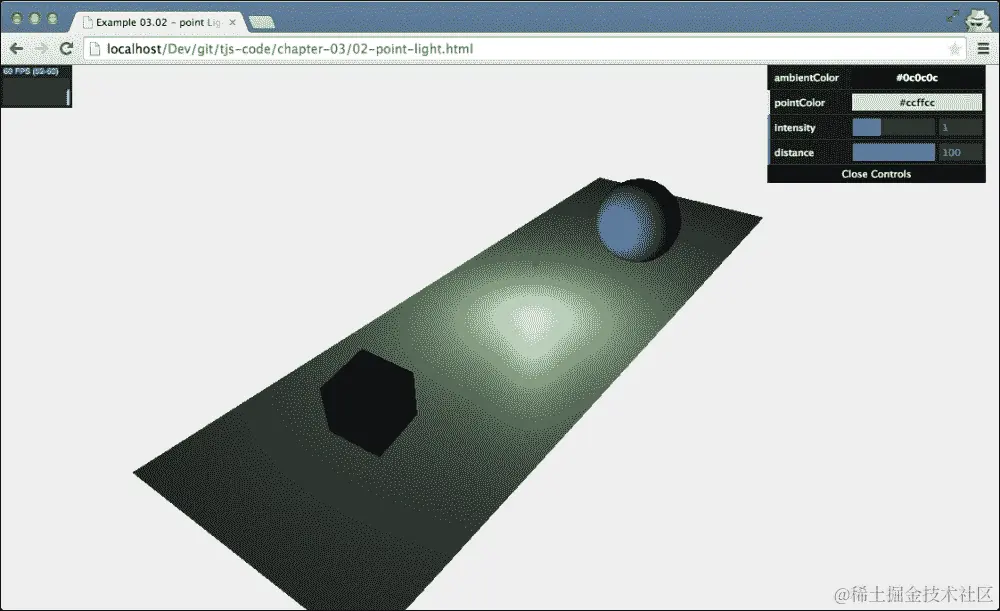Go back with the browser back arrow
Screen dimensions: 1000x611
click(x=17, y=48)
